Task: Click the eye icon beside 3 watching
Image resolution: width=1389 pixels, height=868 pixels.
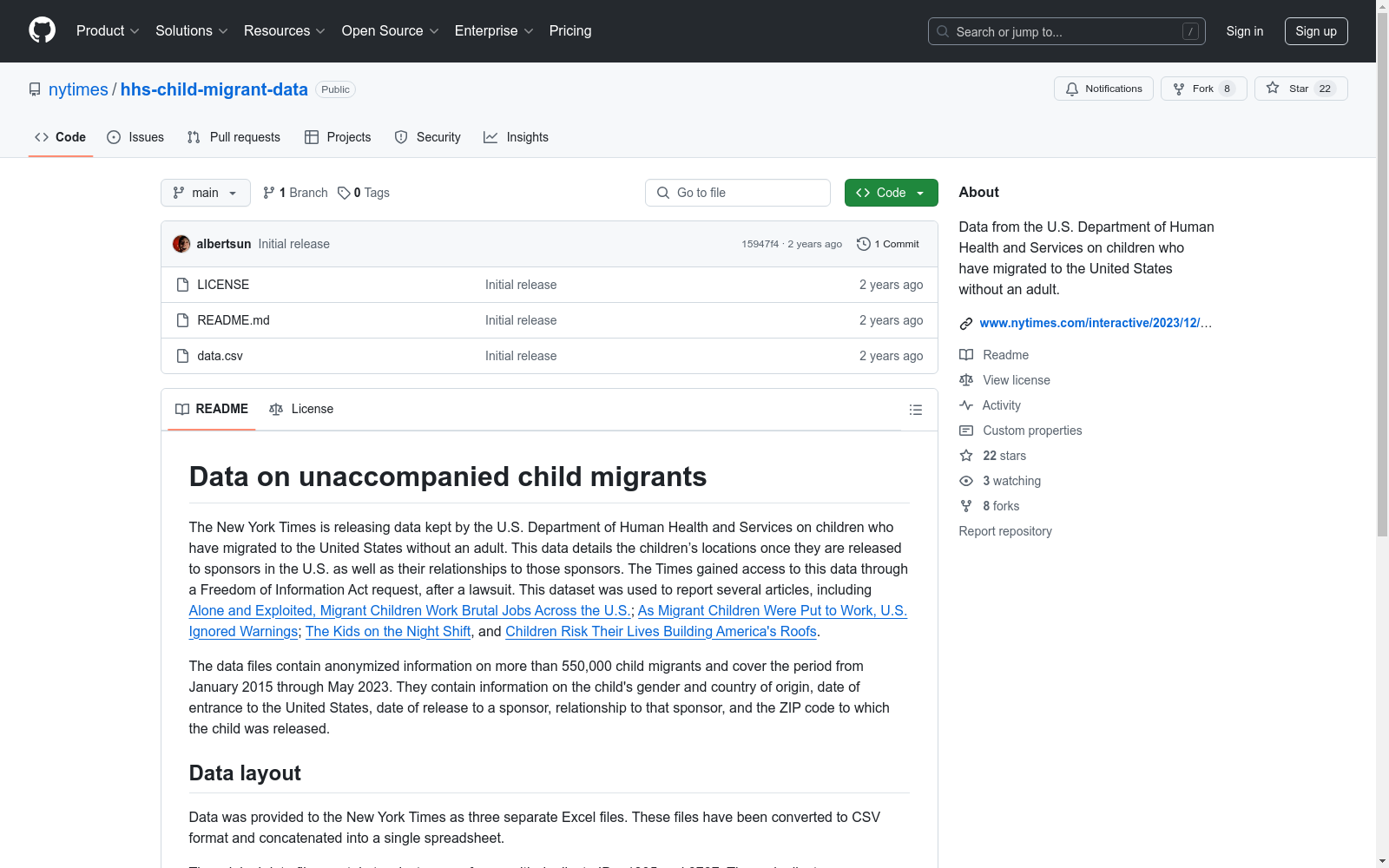Action: coord(966,481)
